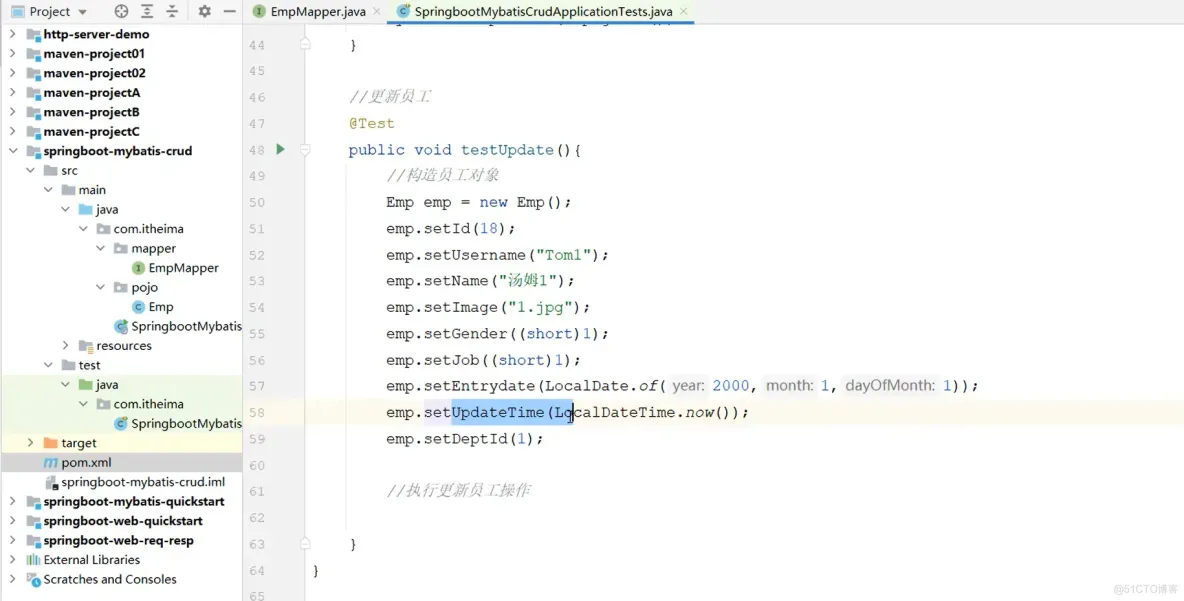Expand the resources folder
The image size is (1184, 601).
coord(66,345)
